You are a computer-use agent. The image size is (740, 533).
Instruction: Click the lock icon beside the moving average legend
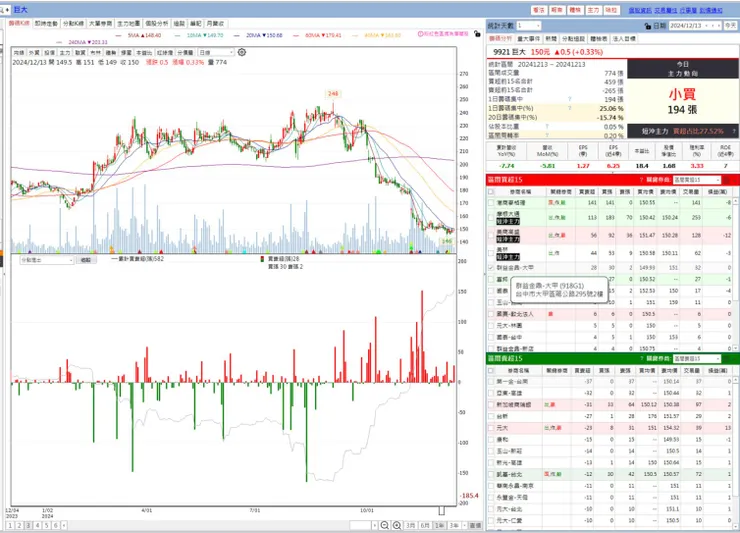coord(477,34)
